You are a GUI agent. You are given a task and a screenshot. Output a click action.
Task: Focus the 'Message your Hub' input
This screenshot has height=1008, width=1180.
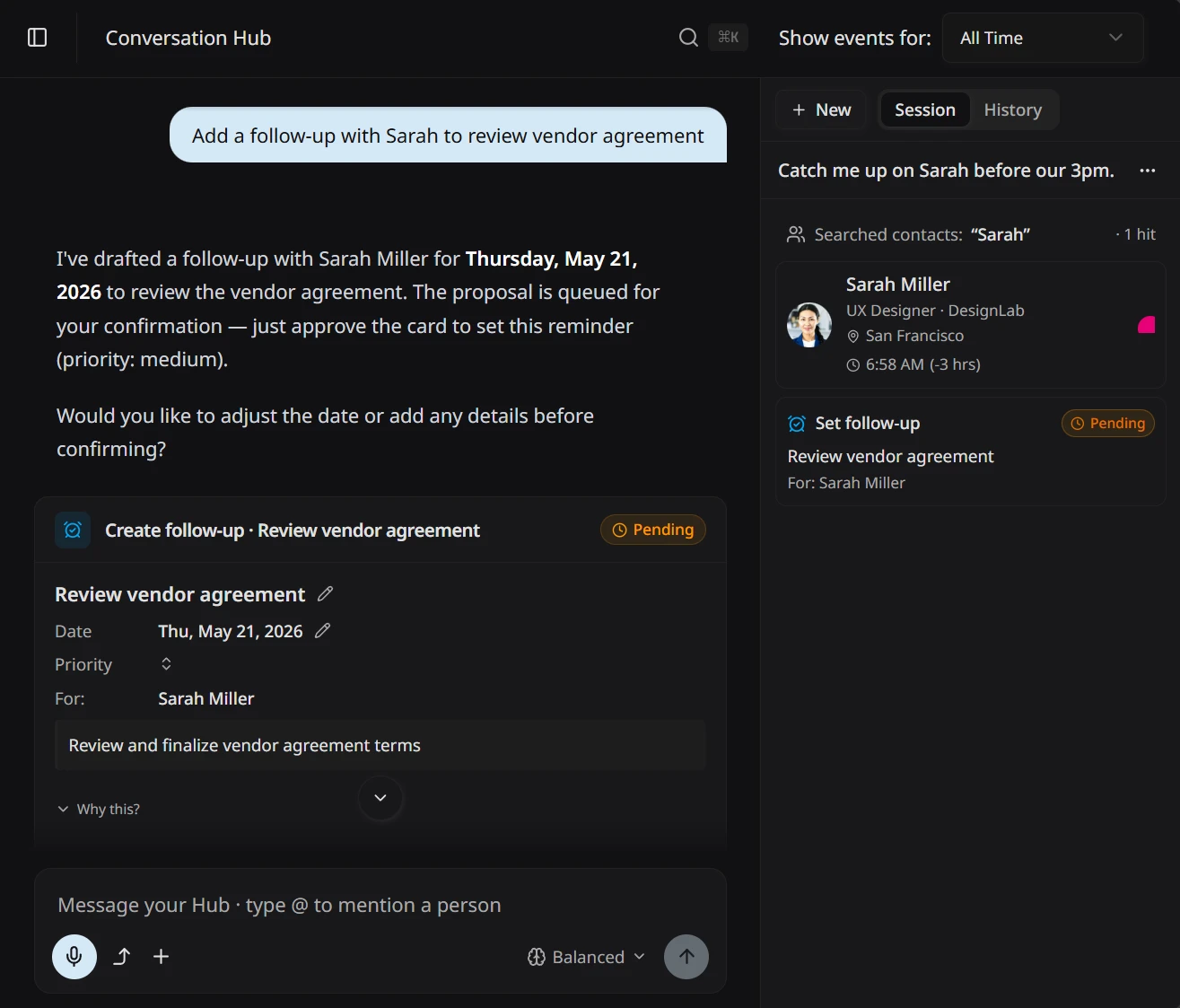point(380,905)
